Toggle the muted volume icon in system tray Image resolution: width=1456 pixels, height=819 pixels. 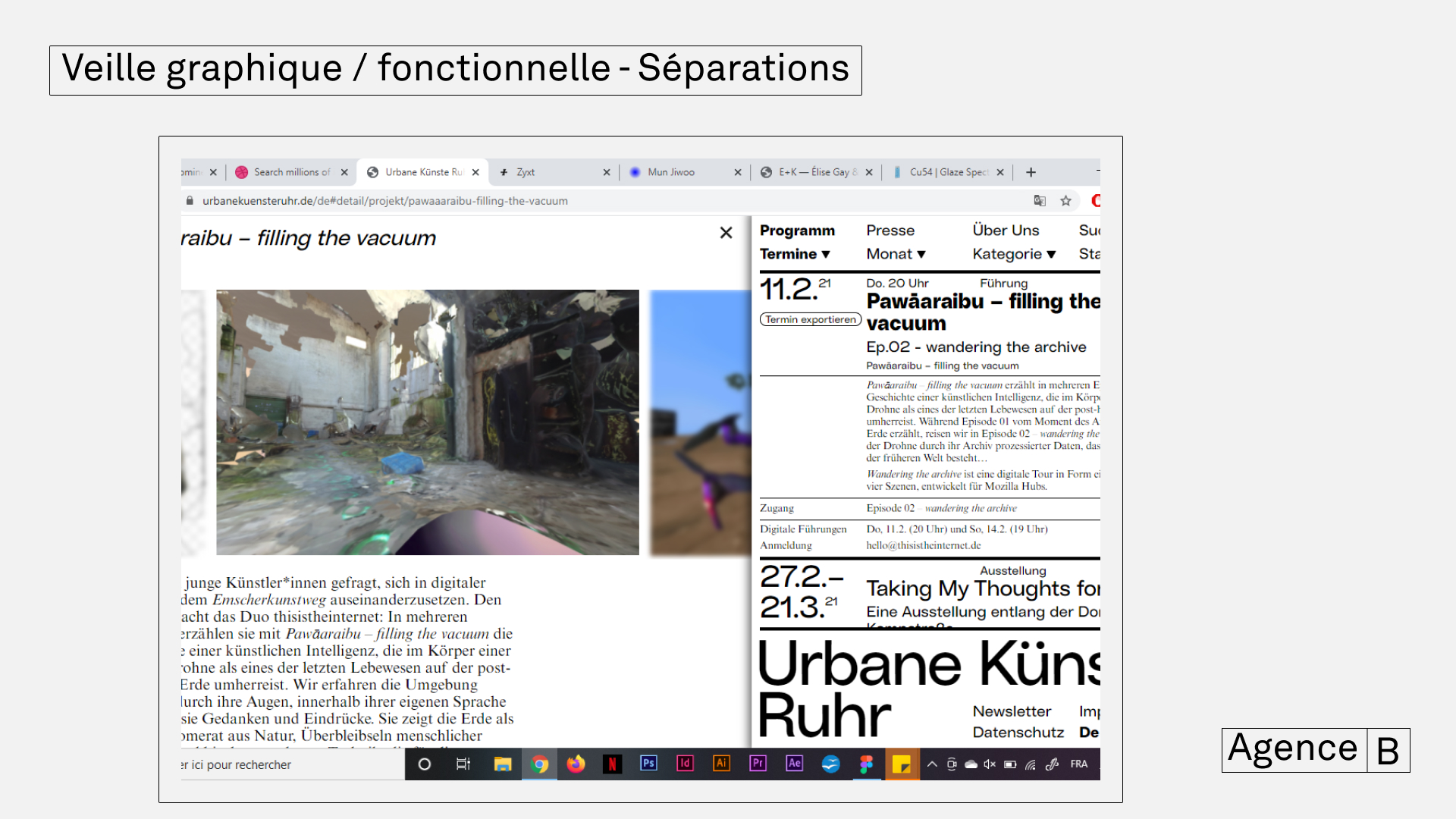[990, 764]
